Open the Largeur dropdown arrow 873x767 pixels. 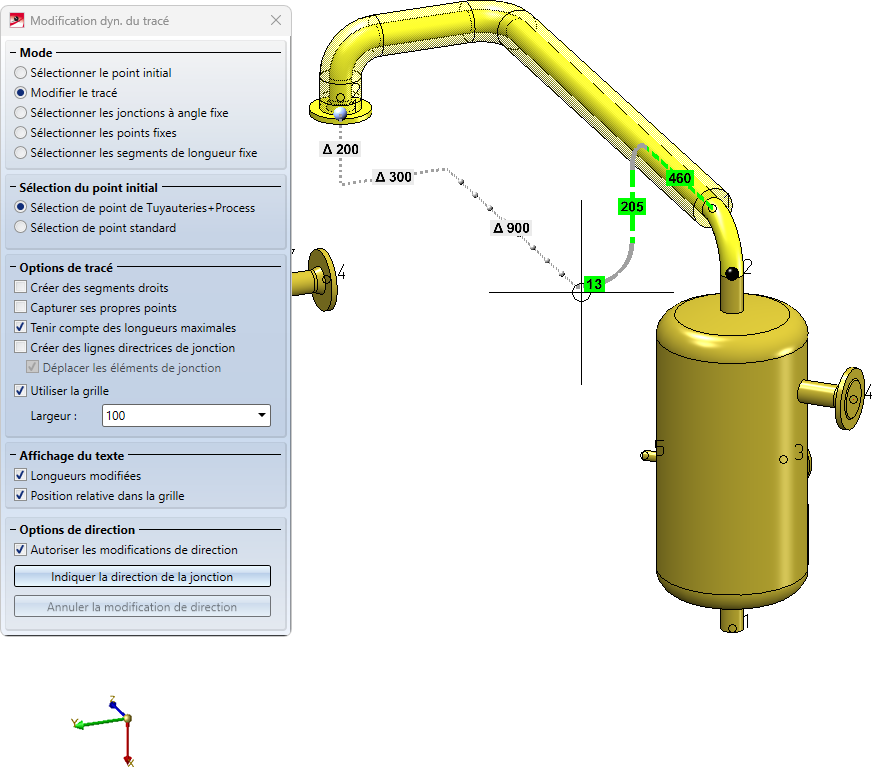pos(262,415)
